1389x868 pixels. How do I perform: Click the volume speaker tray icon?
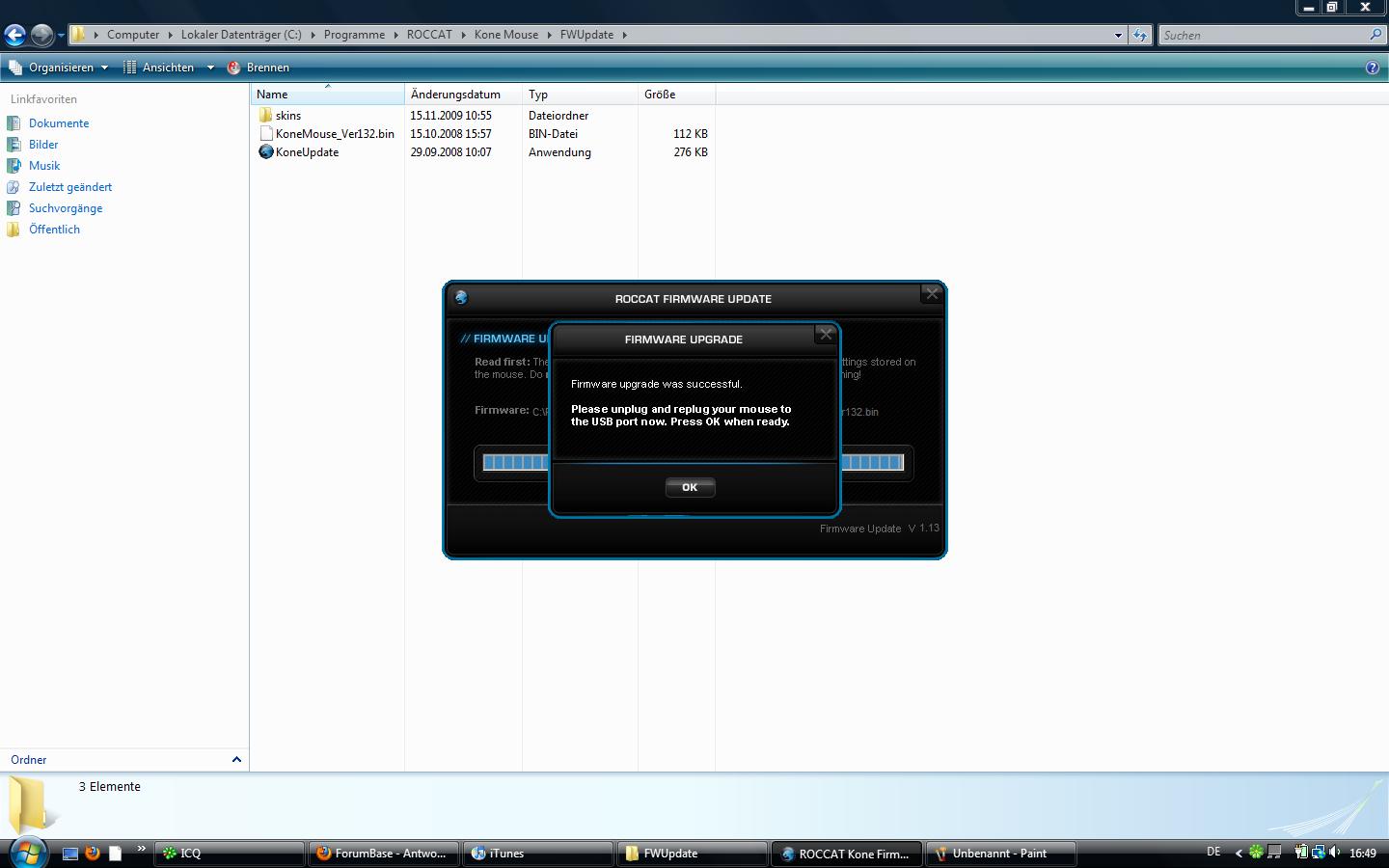point(1335,852)
